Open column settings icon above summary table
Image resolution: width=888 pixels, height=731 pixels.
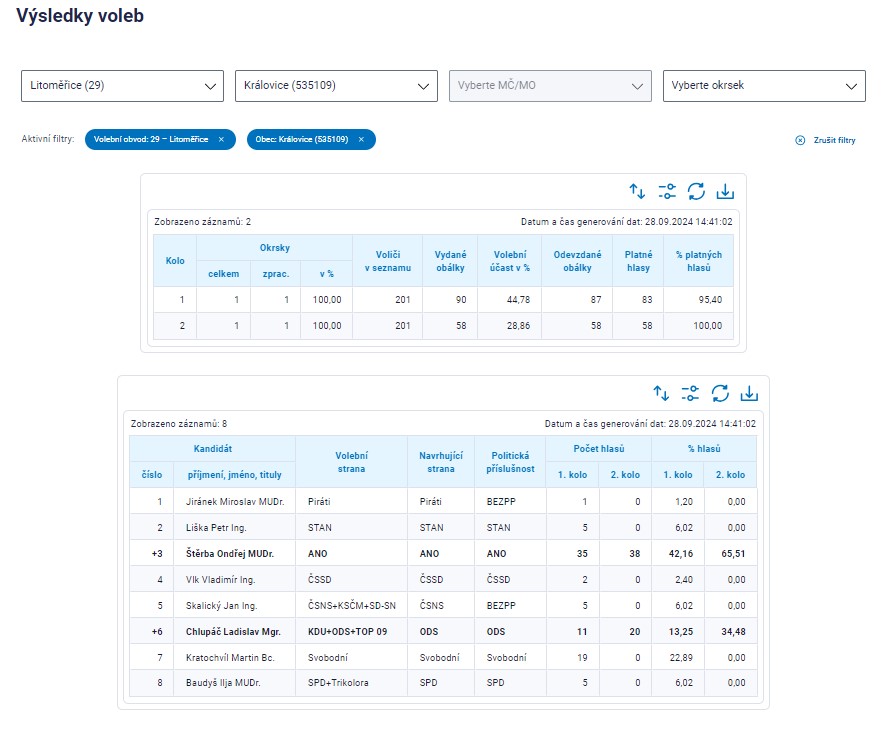[x=666, y=192]
